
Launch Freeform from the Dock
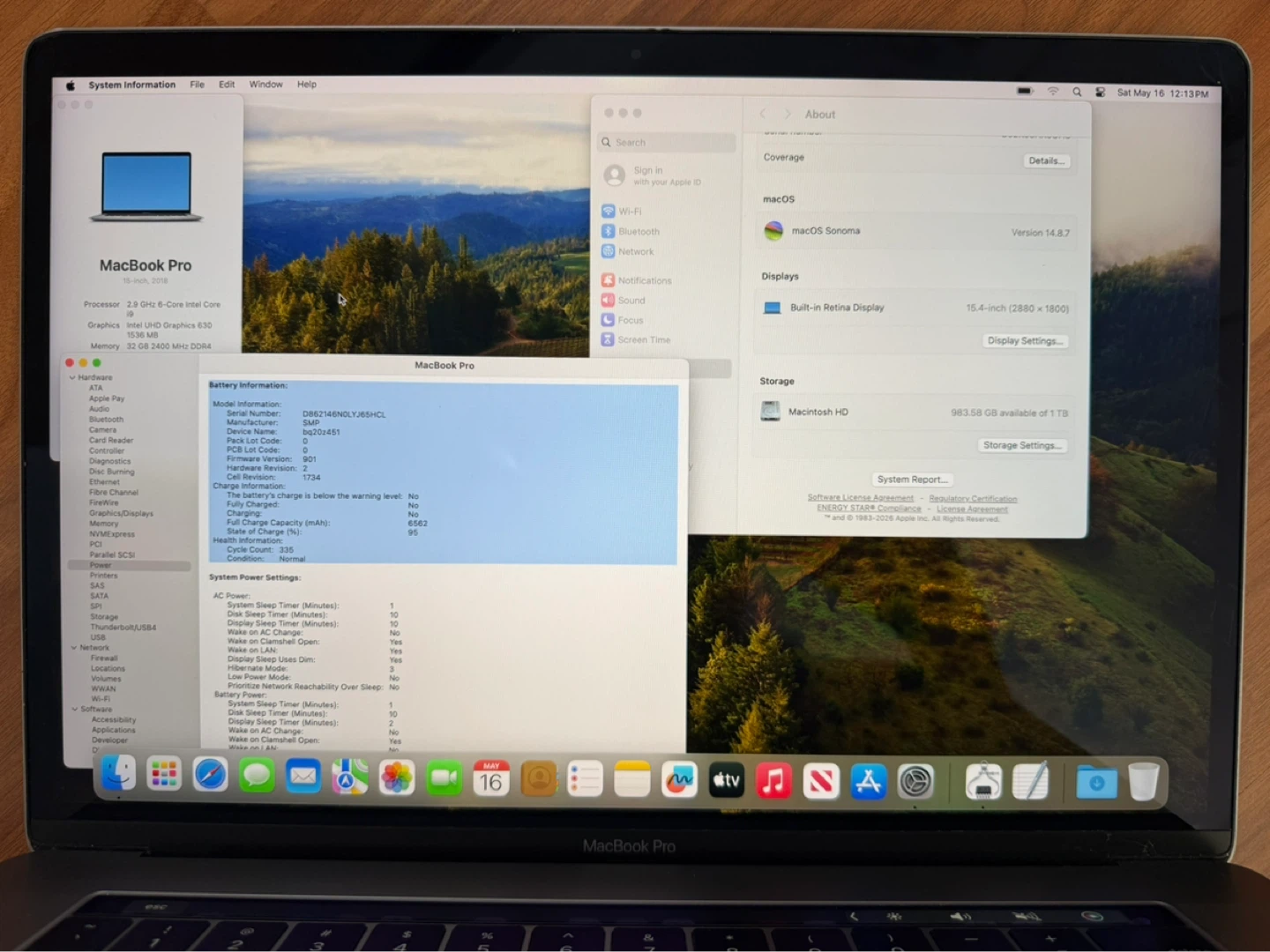[x=679, y=780]
